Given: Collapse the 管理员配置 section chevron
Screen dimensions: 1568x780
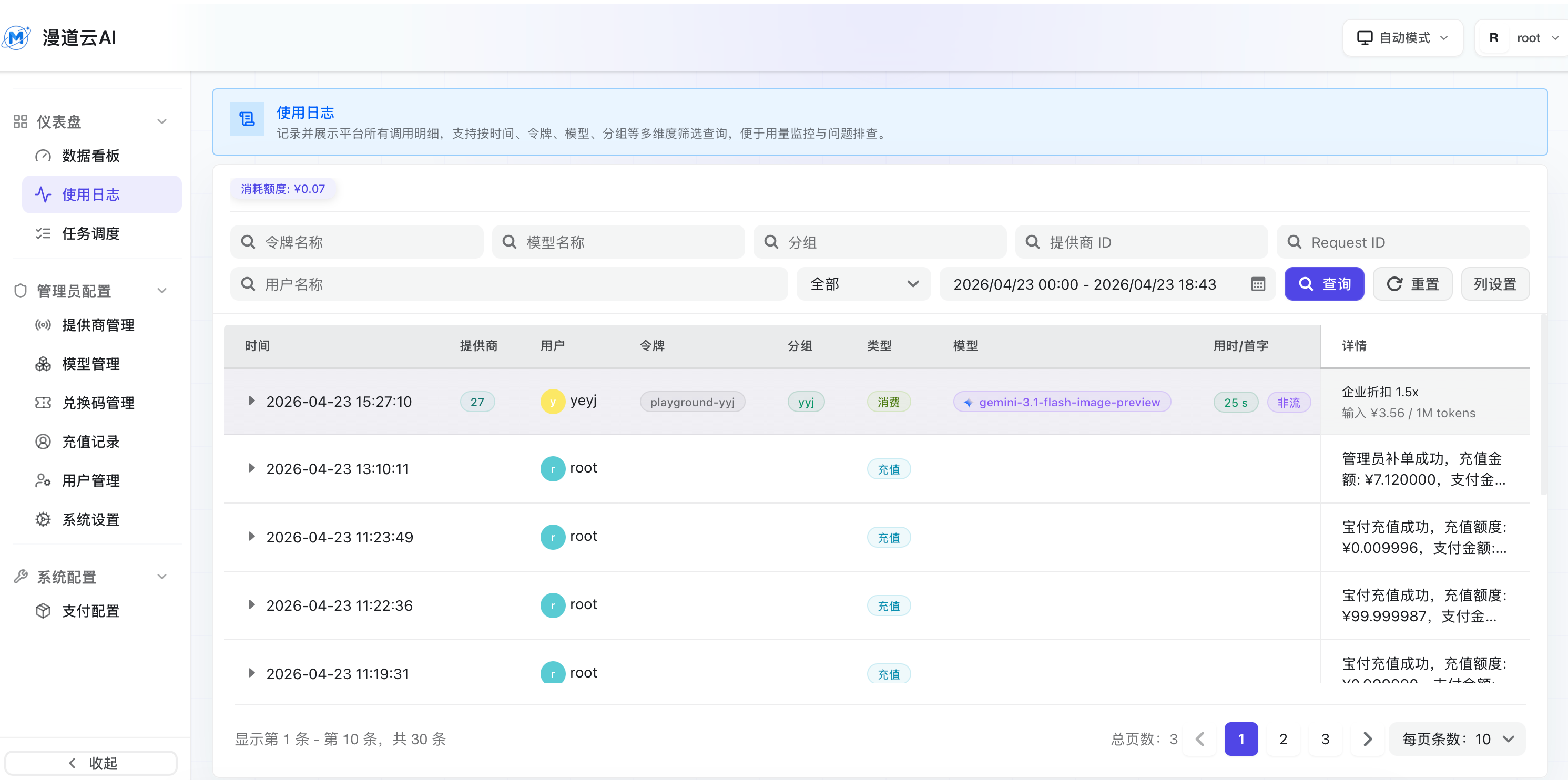Looking at the screenshot, I should pos(162,291).
